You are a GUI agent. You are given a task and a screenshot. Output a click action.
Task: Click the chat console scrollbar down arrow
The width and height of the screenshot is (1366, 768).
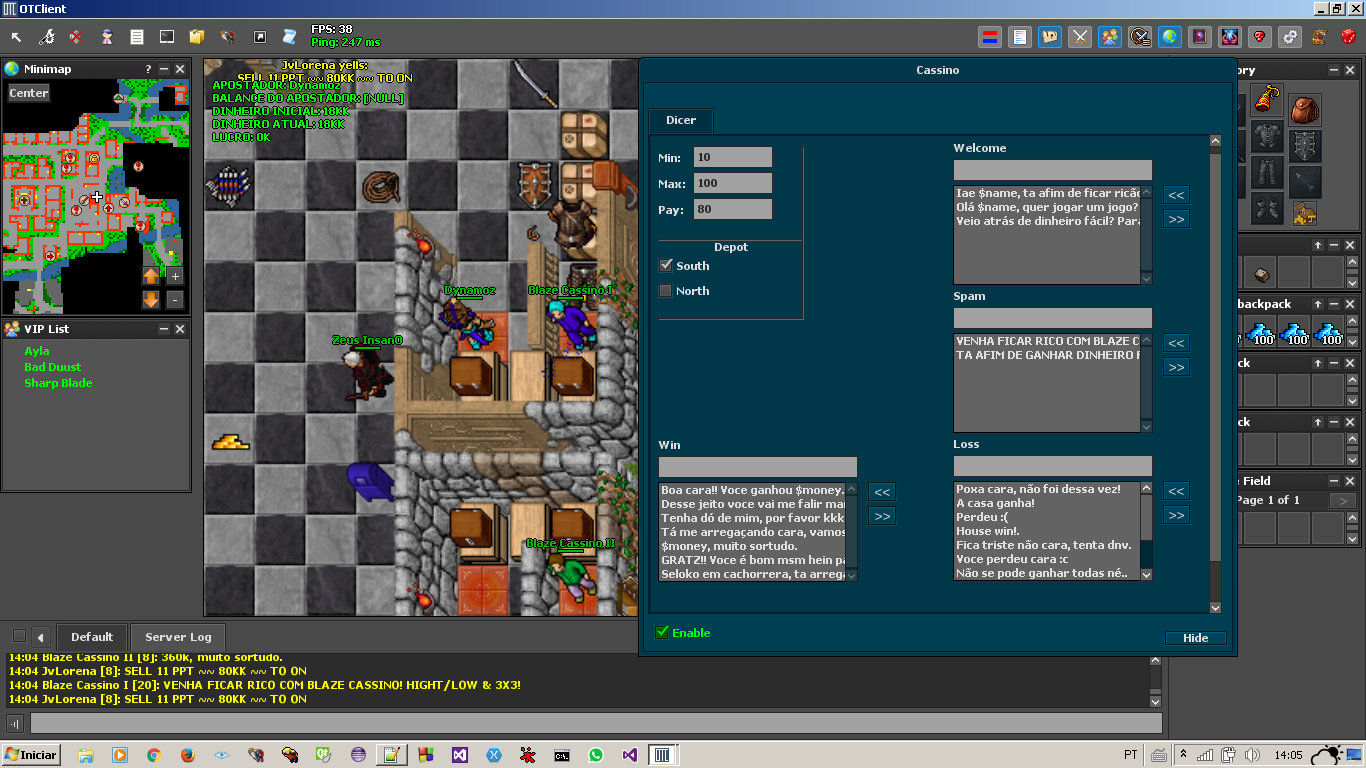tap(1156, 701)
